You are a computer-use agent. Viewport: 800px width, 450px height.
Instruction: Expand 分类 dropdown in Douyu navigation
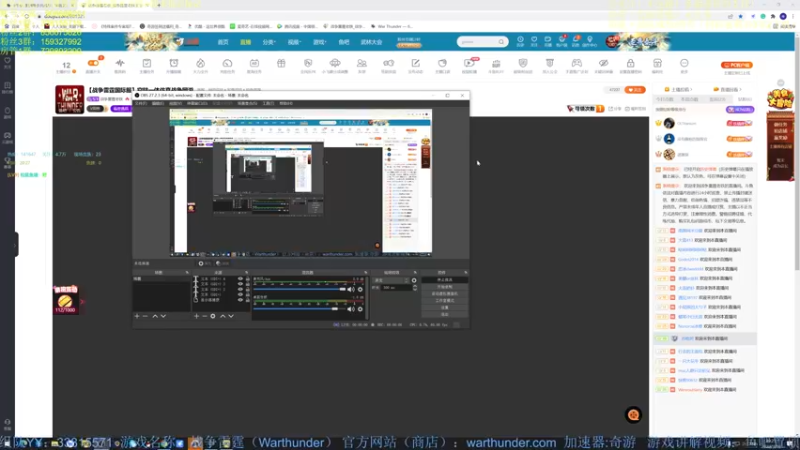click(x=269, y=42)
